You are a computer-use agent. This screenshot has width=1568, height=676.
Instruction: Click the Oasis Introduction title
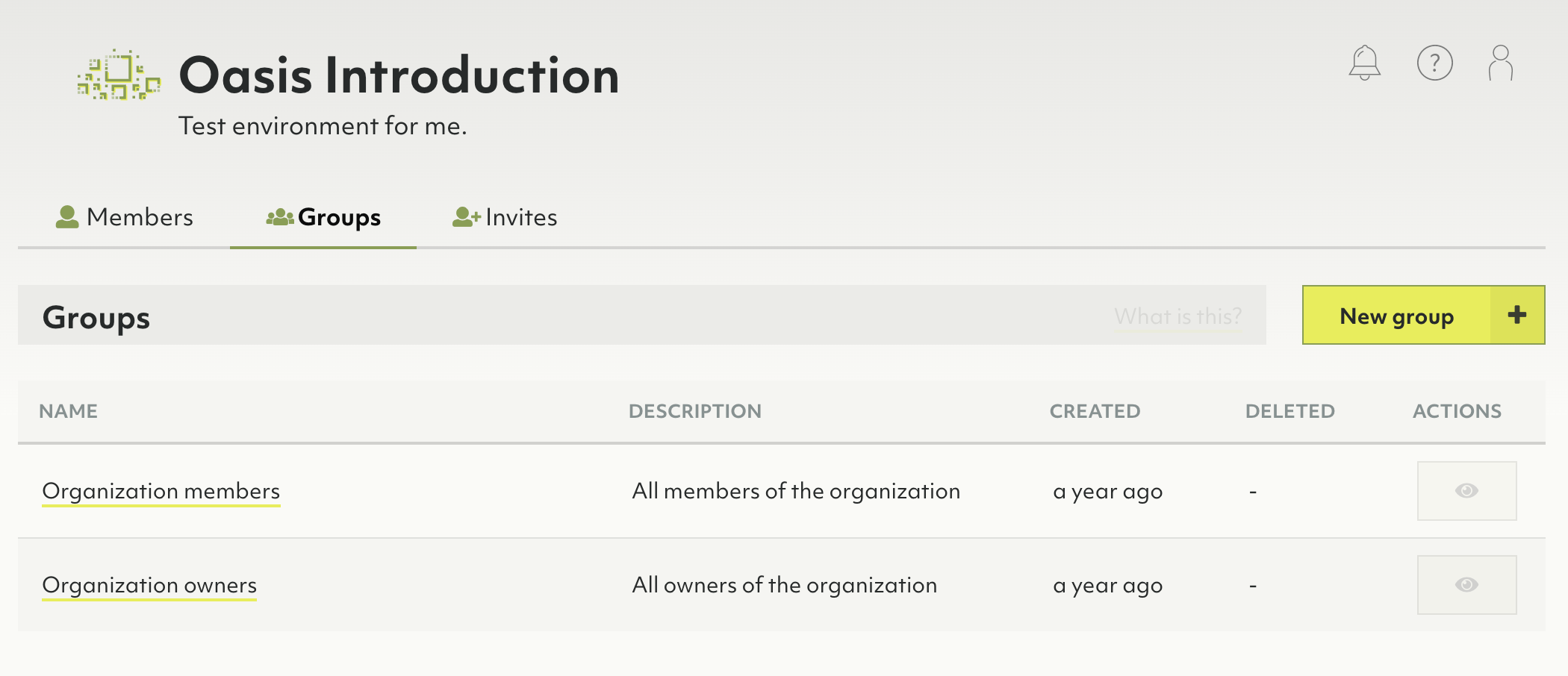pyautogui.click(x=399, y=76)
